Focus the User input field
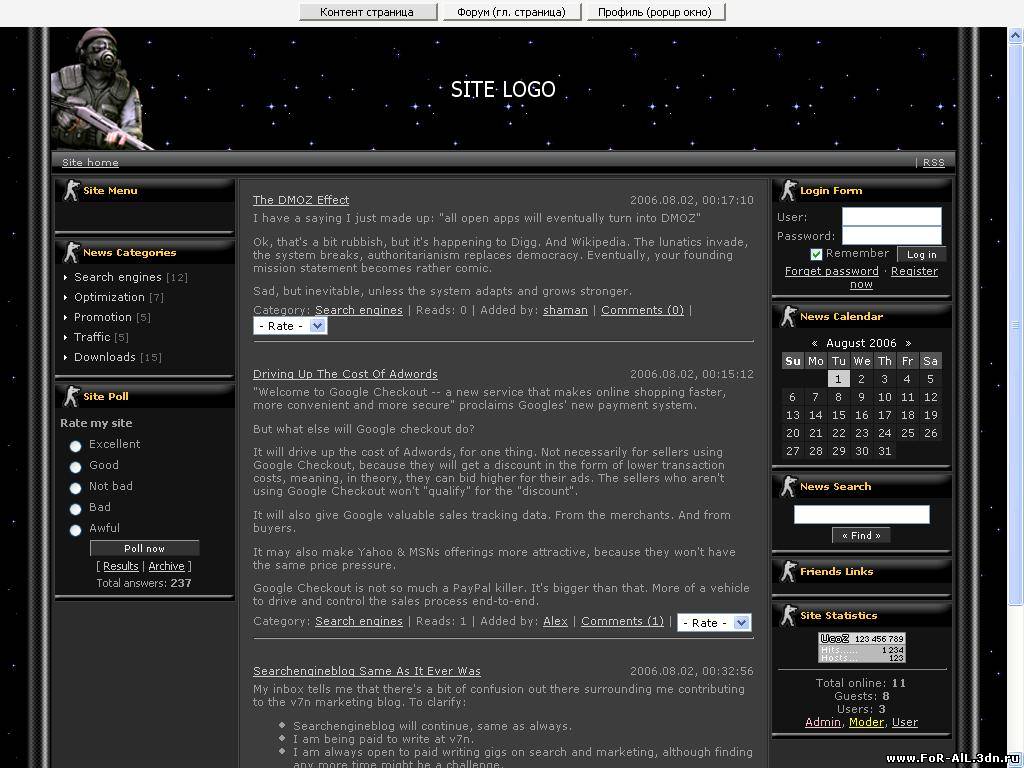Screen dimensions: 1024x768 coord(891,217)
